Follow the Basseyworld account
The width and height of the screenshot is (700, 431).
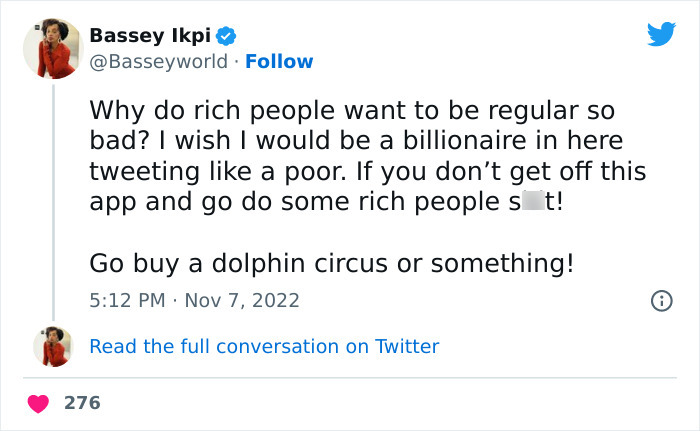tap(279, 62)
